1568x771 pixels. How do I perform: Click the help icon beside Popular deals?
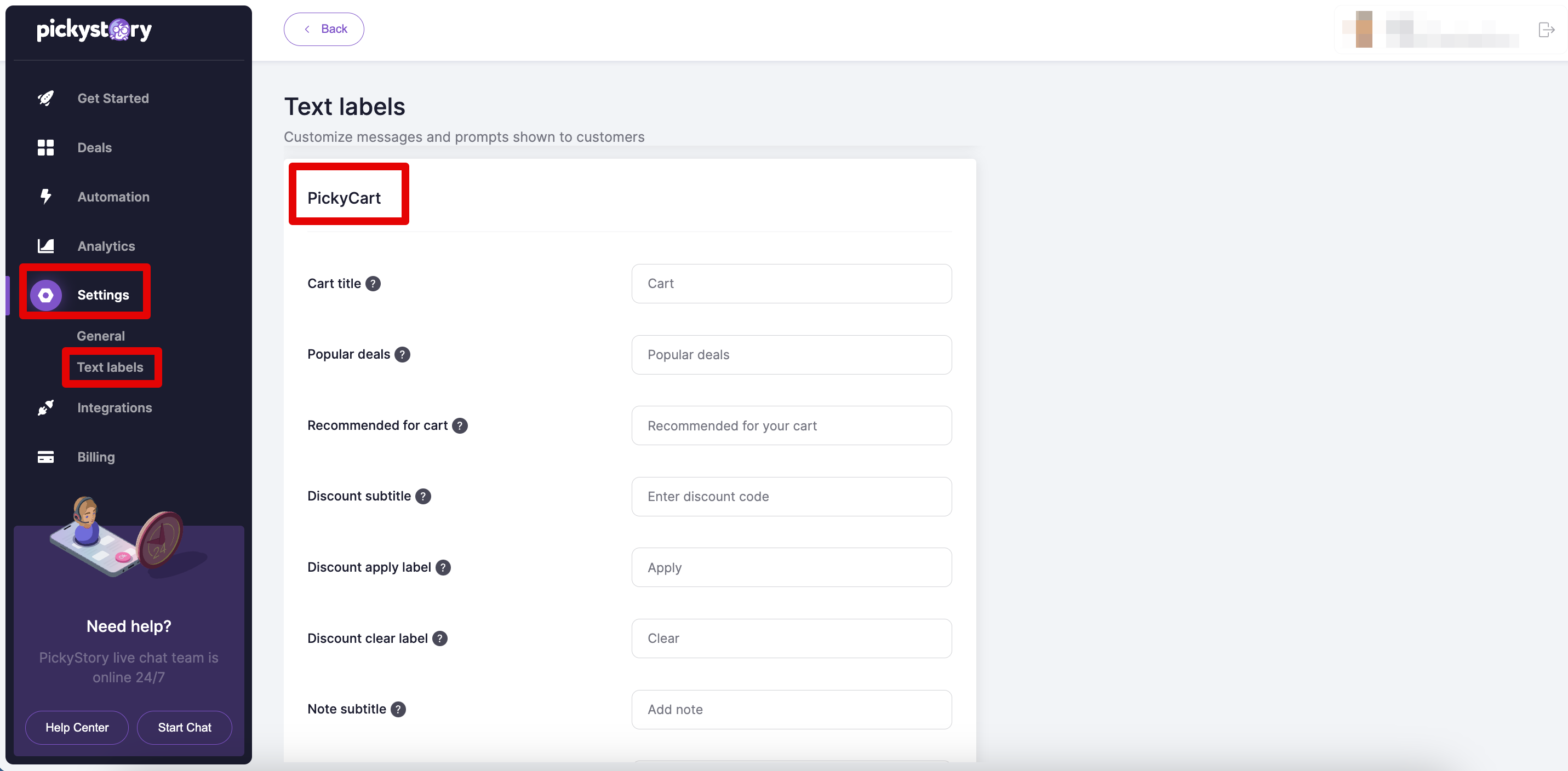[x=402, y=355]
